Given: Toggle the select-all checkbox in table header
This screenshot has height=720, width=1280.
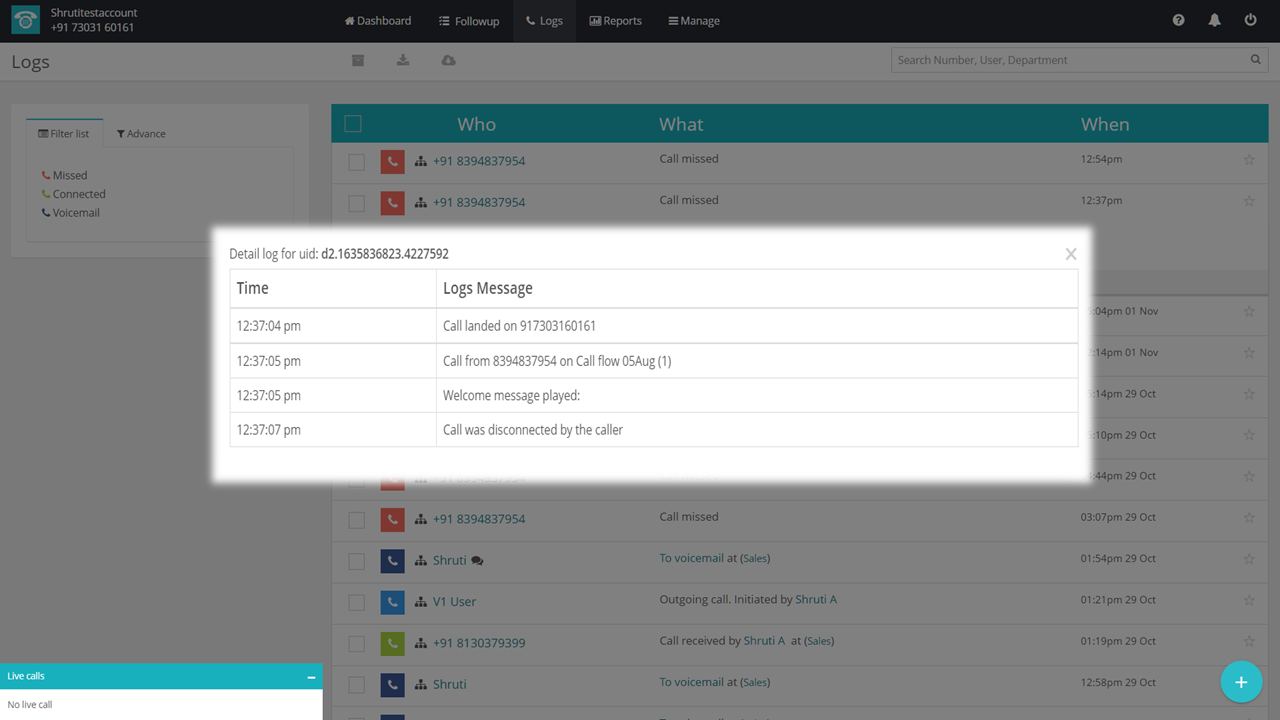Looking at the screenshot, I should tap(353, 124).
